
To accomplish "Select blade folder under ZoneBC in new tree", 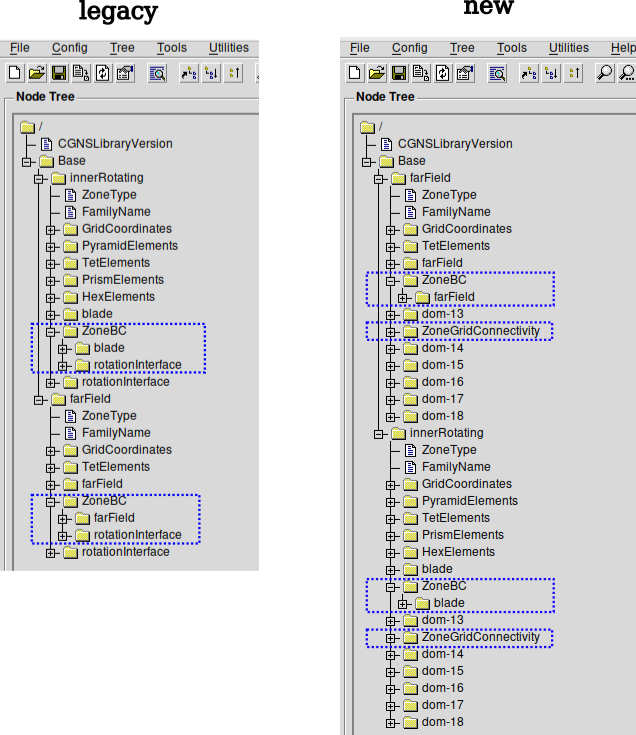I will [x=448, y=603].
